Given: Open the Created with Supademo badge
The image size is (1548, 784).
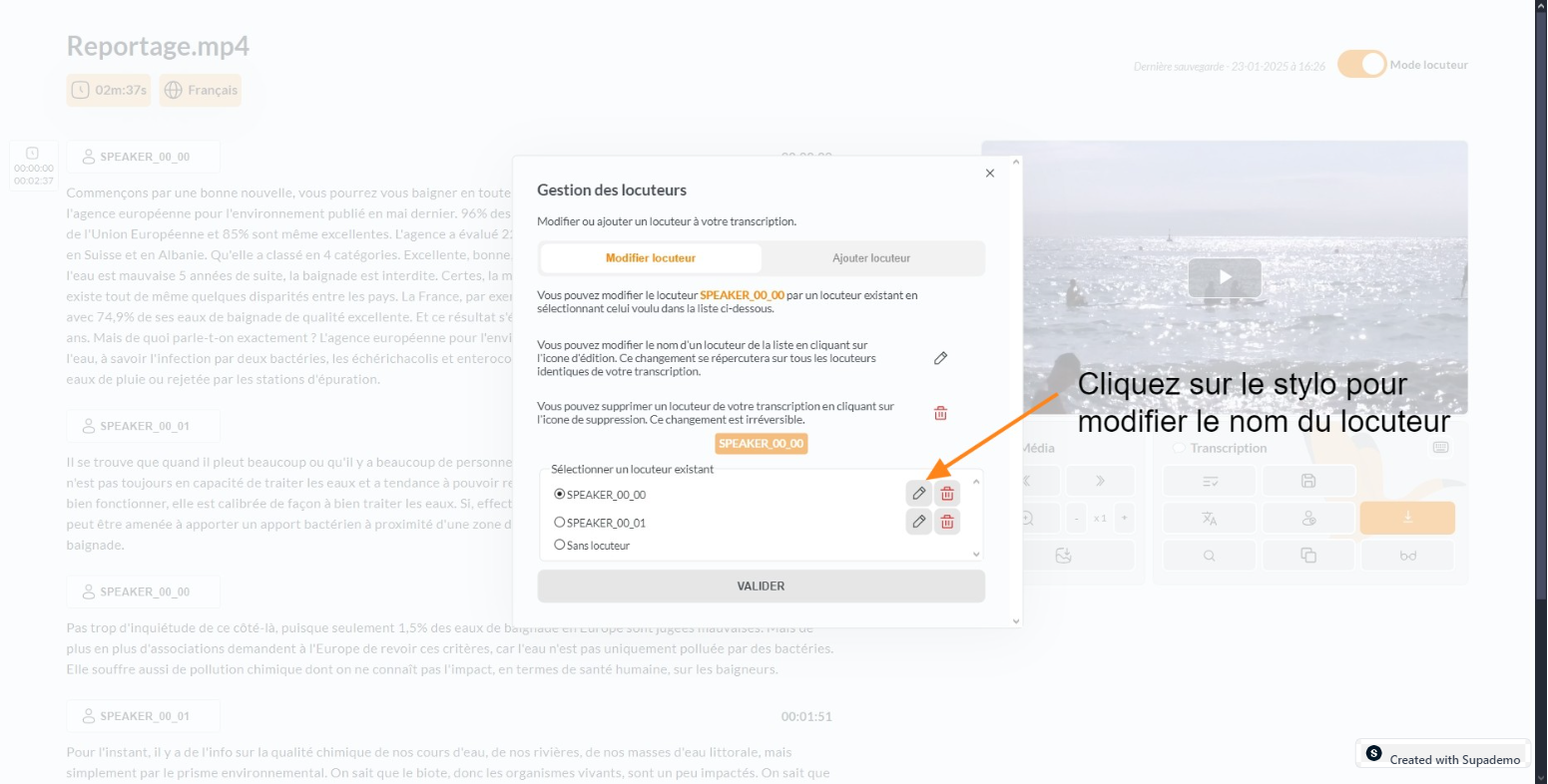Looking at the screenshot, I should (x=1442, y=755).
